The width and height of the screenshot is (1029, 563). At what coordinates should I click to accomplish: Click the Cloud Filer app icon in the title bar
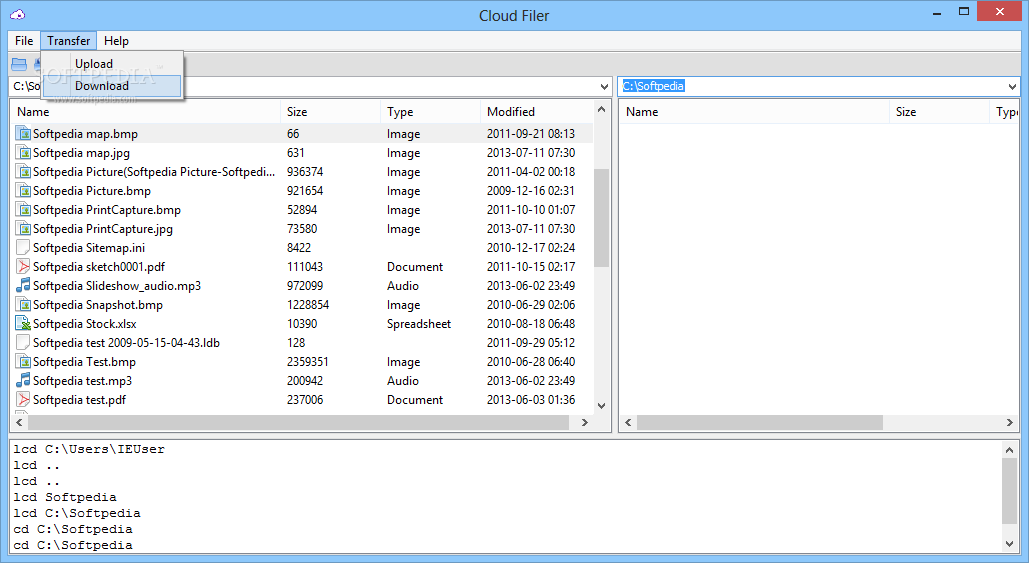[18, 14]
